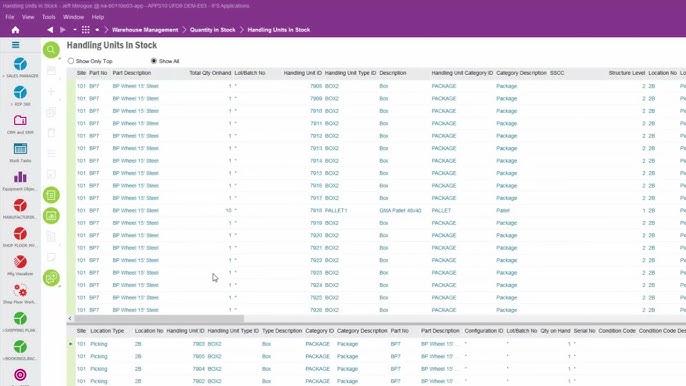Click lower table handling unit 7904 cell

(199, 369)
